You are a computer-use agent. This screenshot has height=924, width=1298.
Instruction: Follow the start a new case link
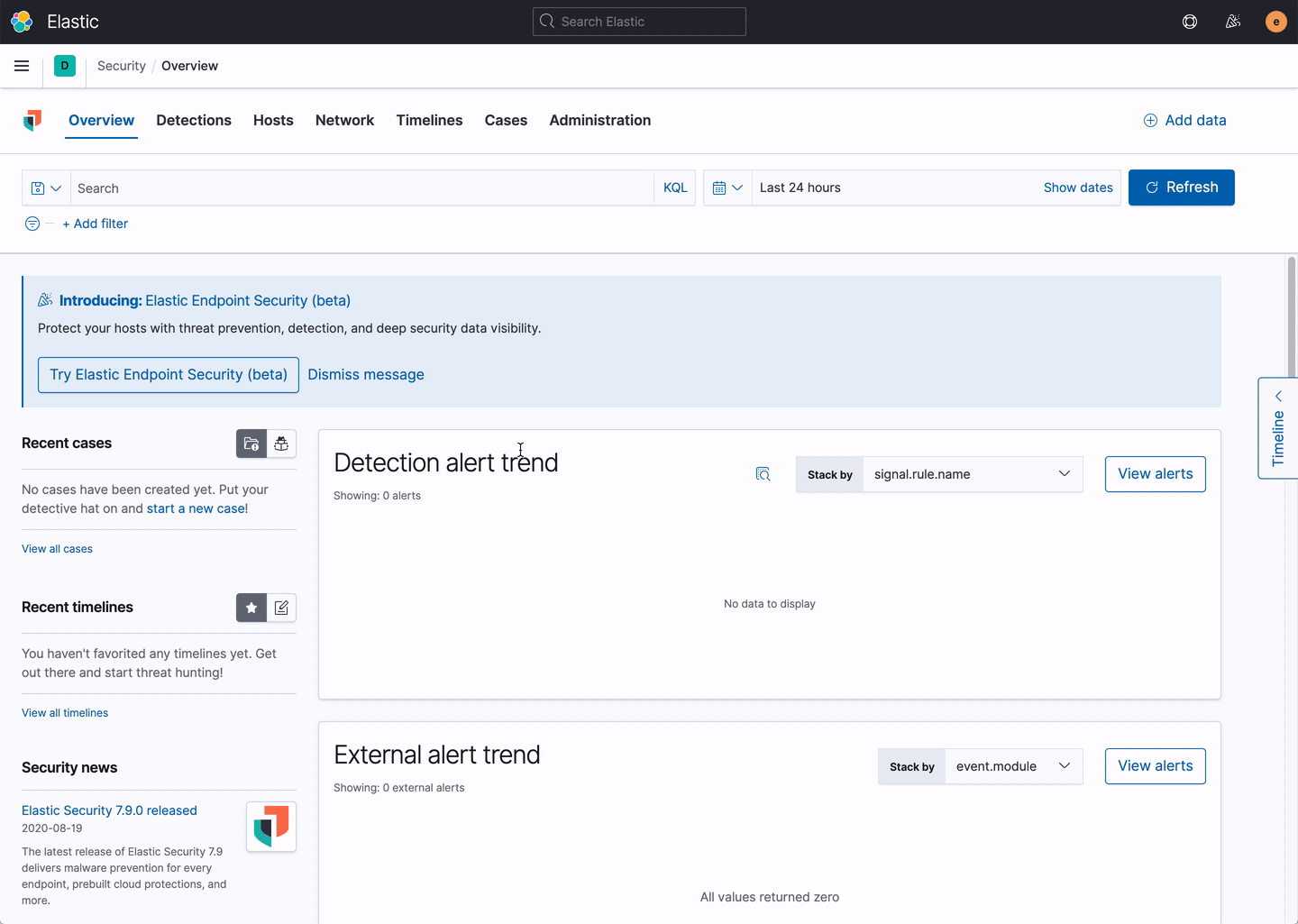point(196,508)
